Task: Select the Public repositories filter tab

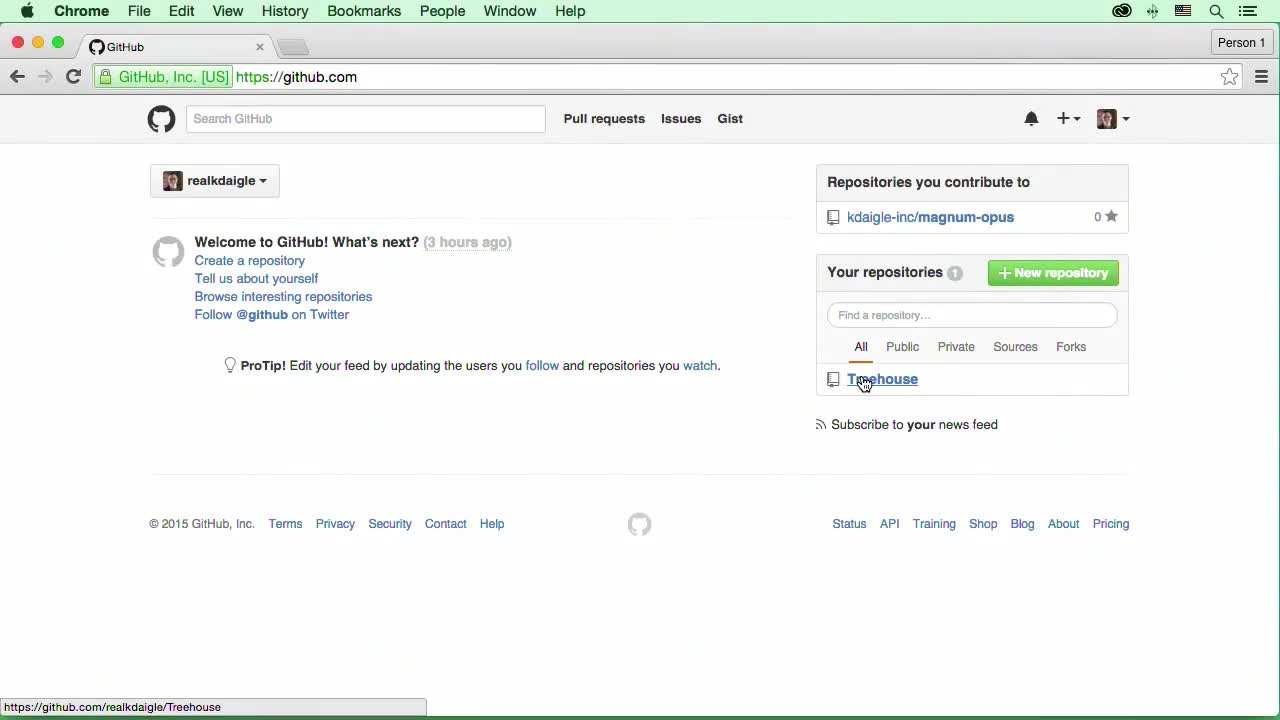Action: click(902, 347)
